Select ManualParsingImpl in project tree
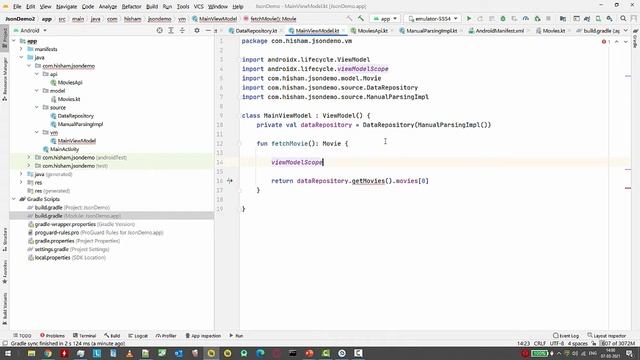The image size is (640, 360). (x=80, y=124)
